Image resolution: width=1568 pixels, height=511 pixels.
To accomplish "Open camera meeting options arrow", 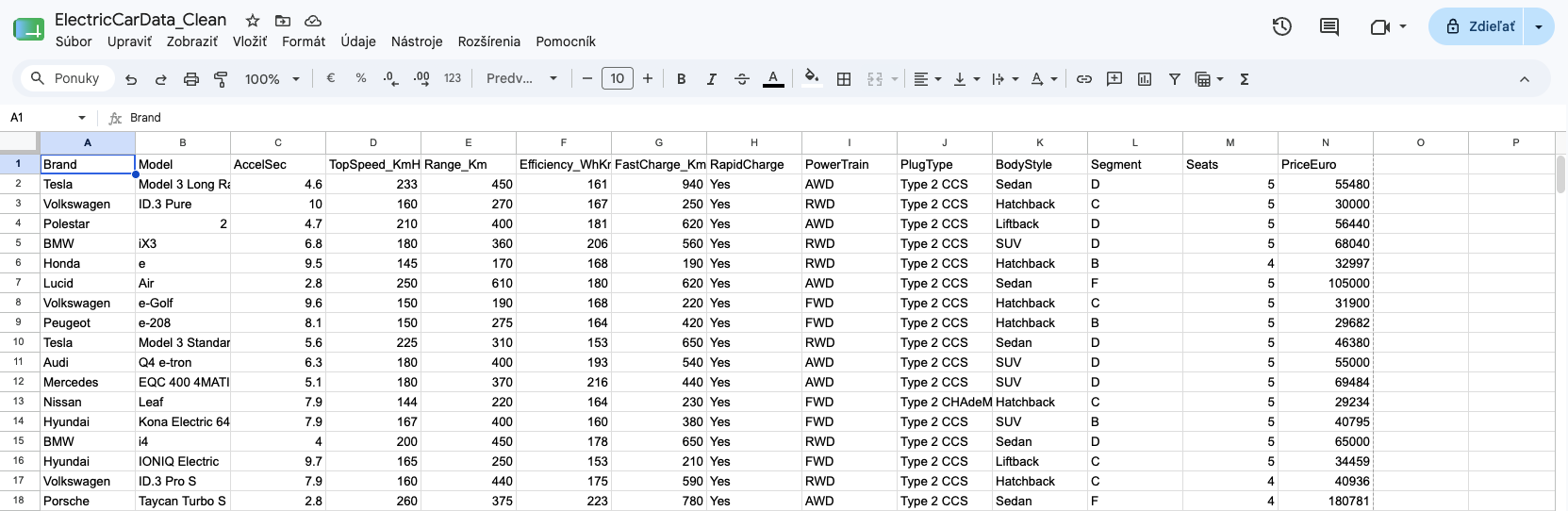I will point(1403,26).
